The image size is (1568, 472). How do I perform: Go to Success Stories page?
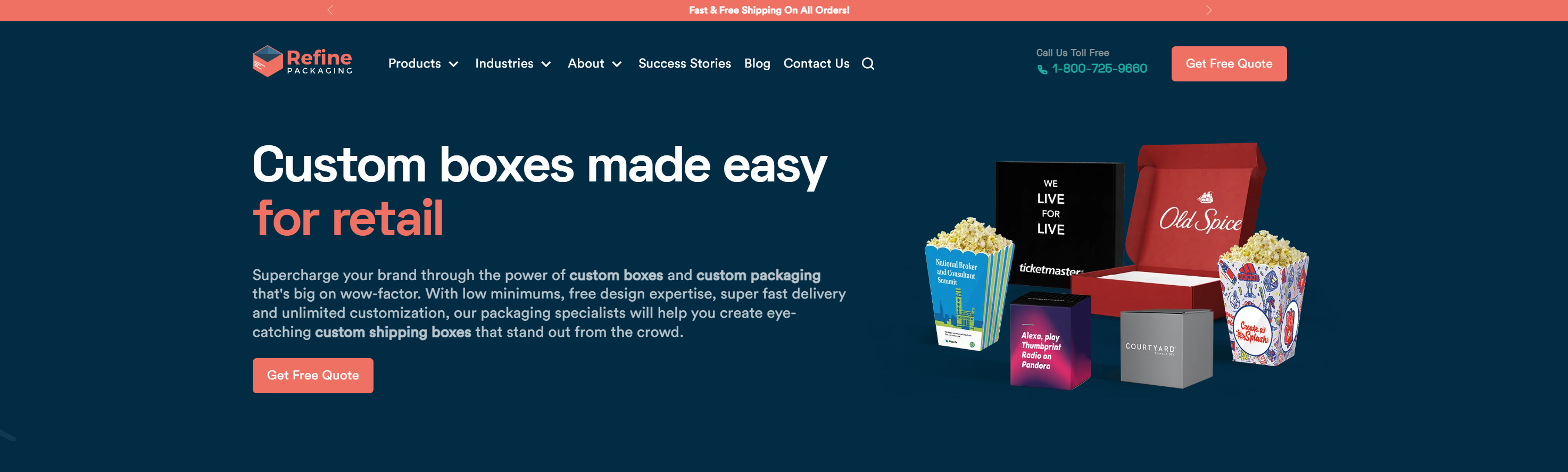684,63
